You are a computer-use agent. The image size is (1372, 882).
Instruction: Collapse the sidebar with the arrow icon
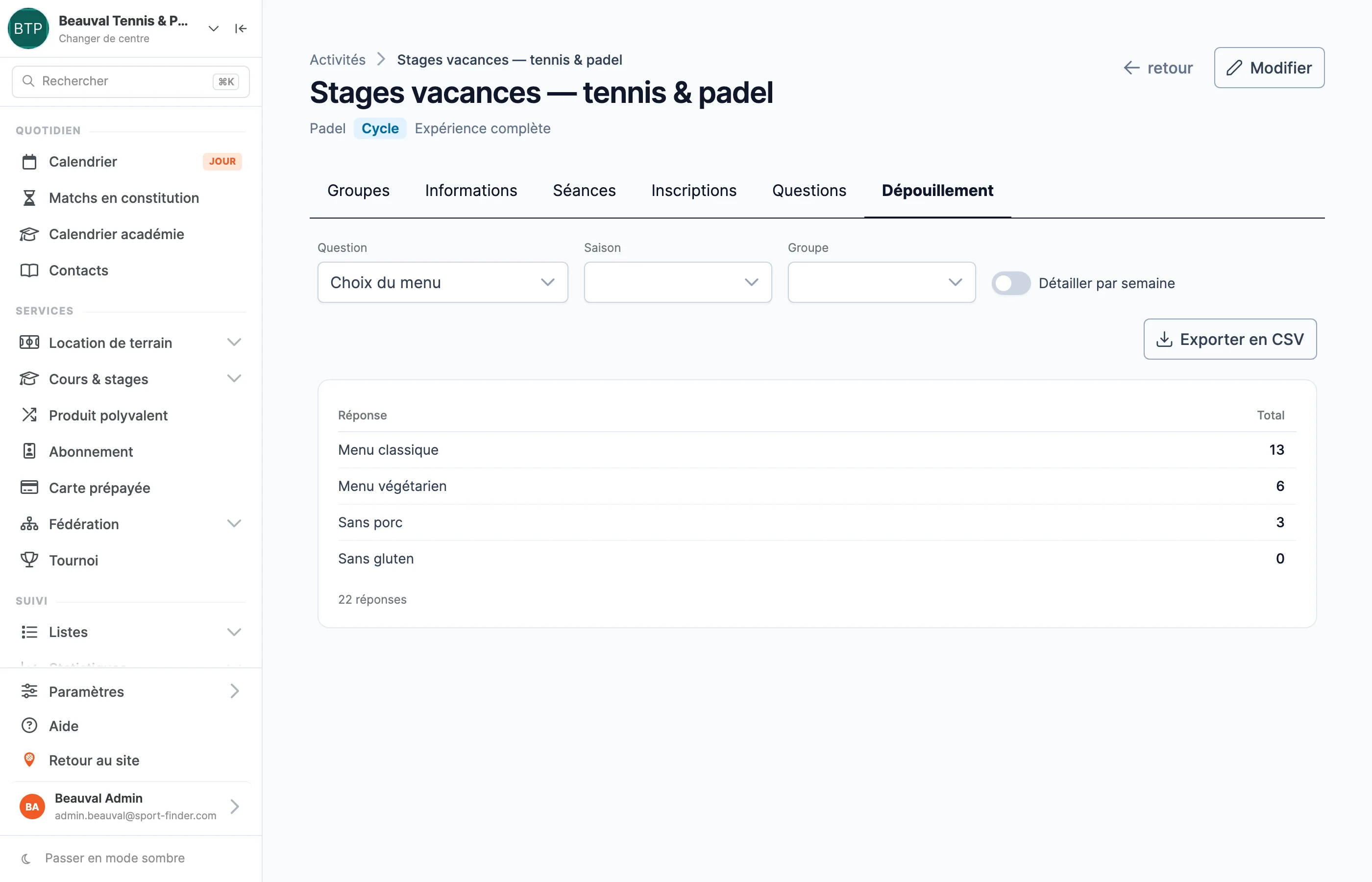pyautogui.click(x=241, y=28)
